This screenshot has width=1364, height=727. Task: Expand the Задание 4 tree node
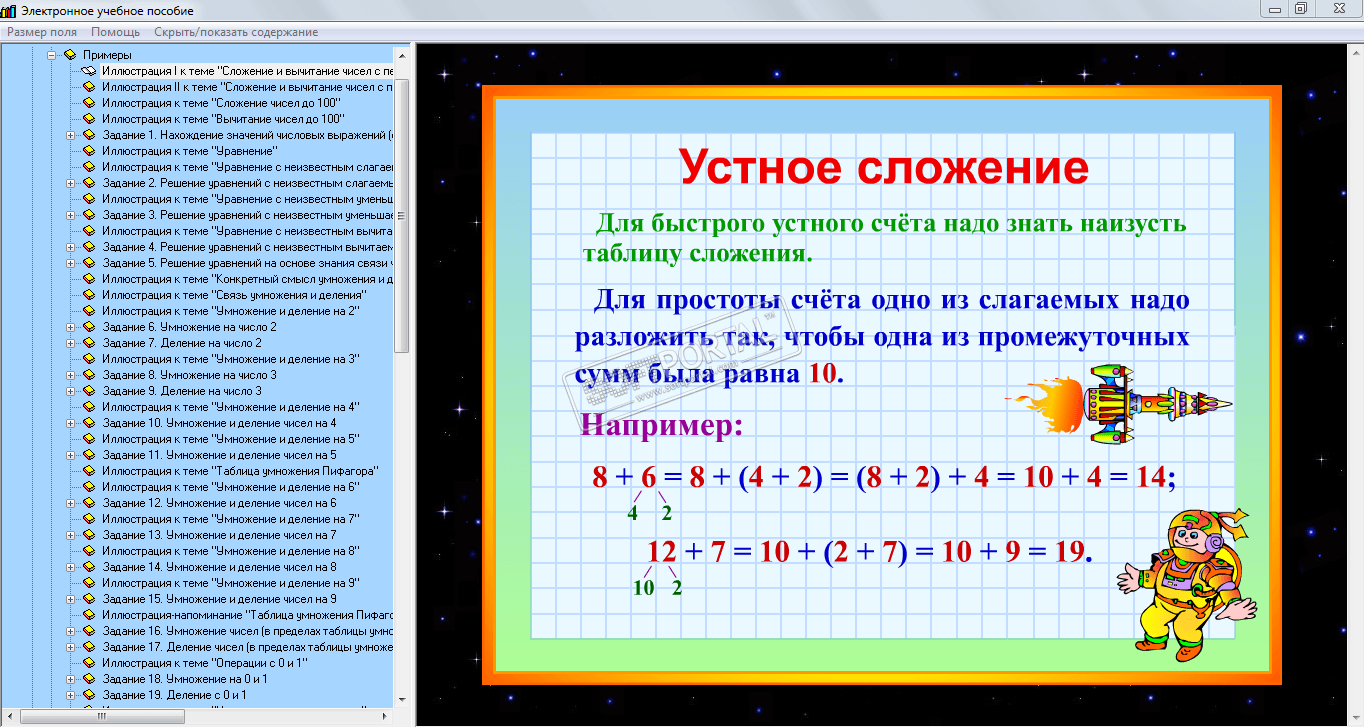(70, 247)
